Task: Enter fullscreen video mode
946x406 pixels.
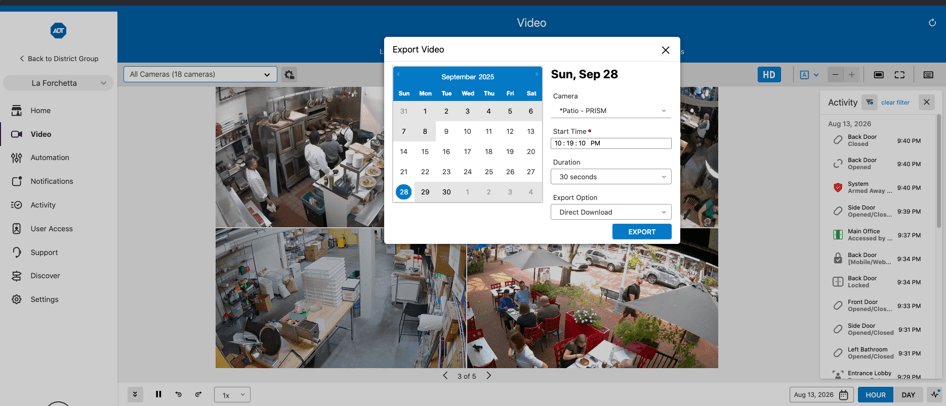Action: pos(899,75)
